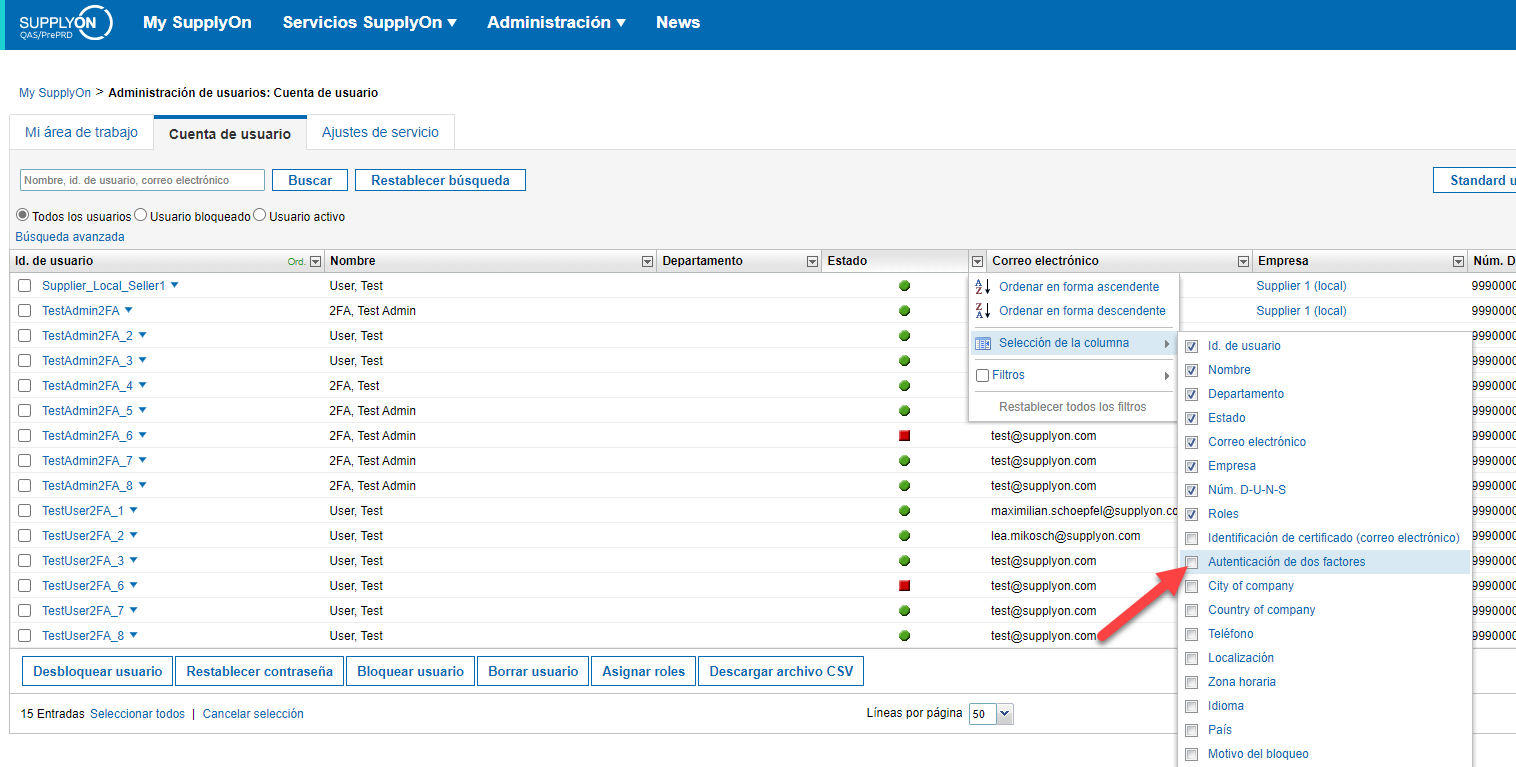Click the Seleccionar todos link

pyautogui.click(x=137, y=714)
